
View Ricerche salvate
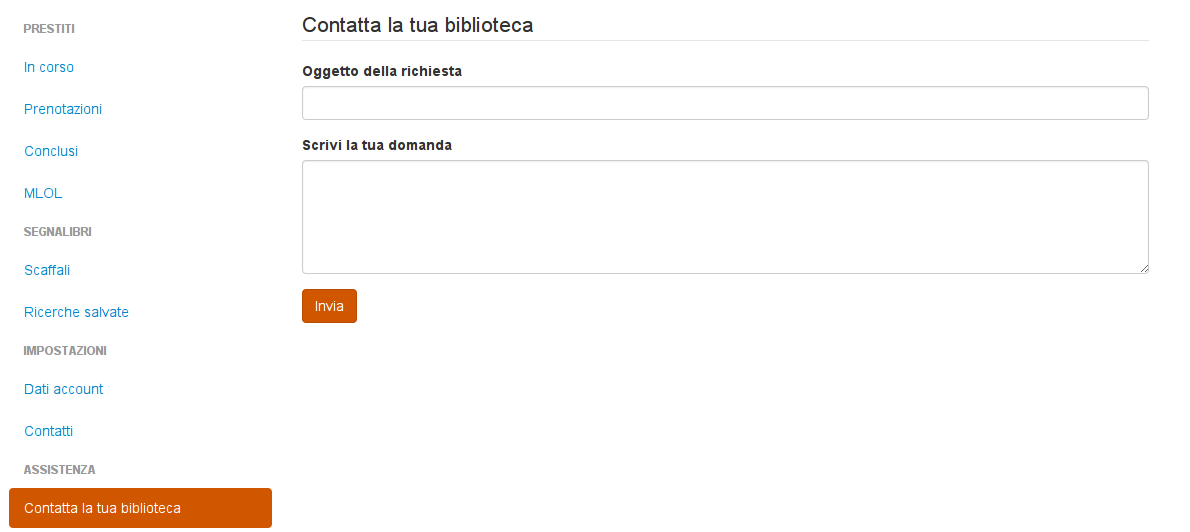[x=76, y=312]
